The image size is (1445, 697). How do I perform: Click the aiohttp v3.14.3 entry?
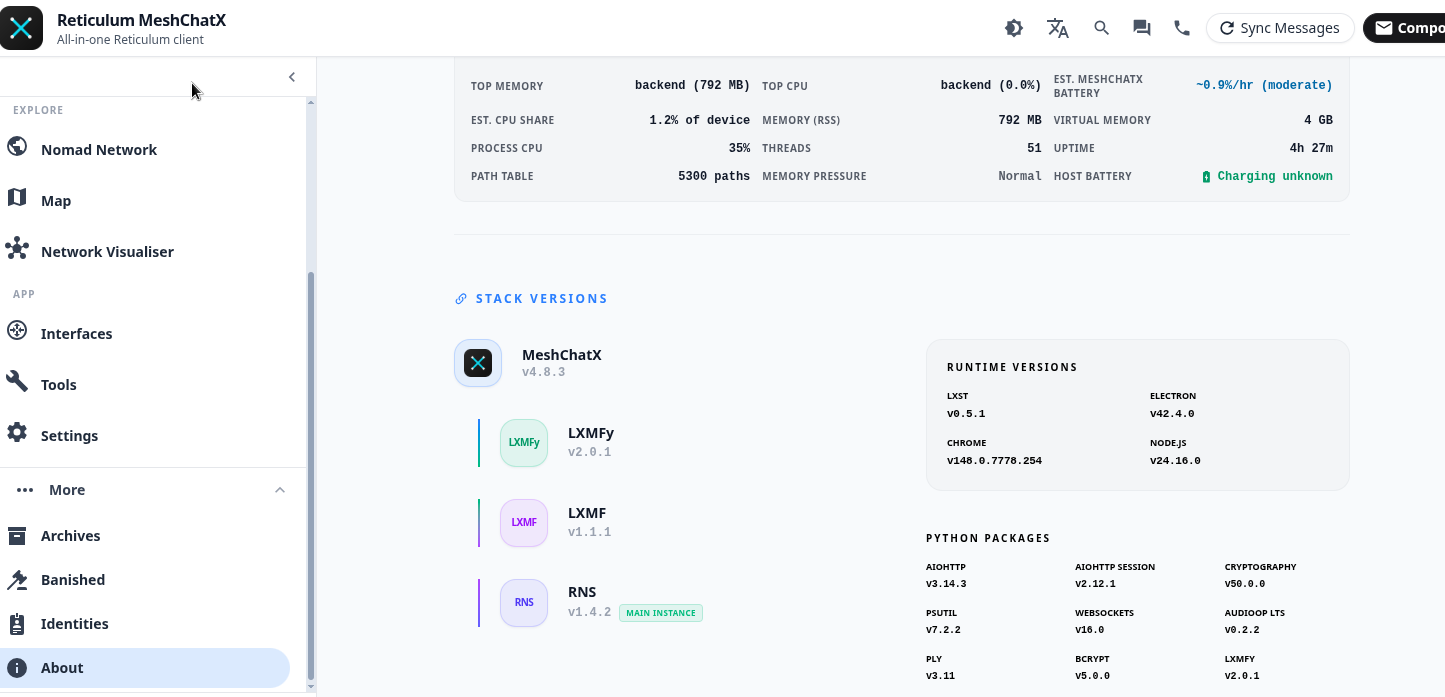coord(946,575)
